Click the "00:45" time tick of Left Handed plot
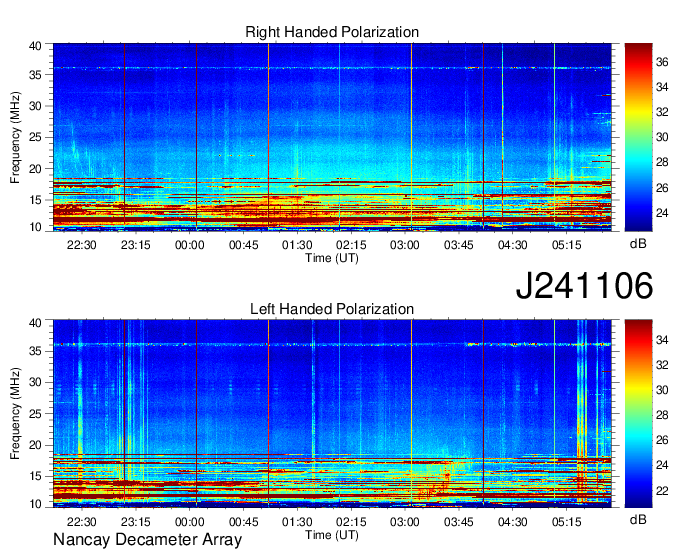The width and height of the screenshot is (680, 552). pyautogui.click(x=243, y=522)
